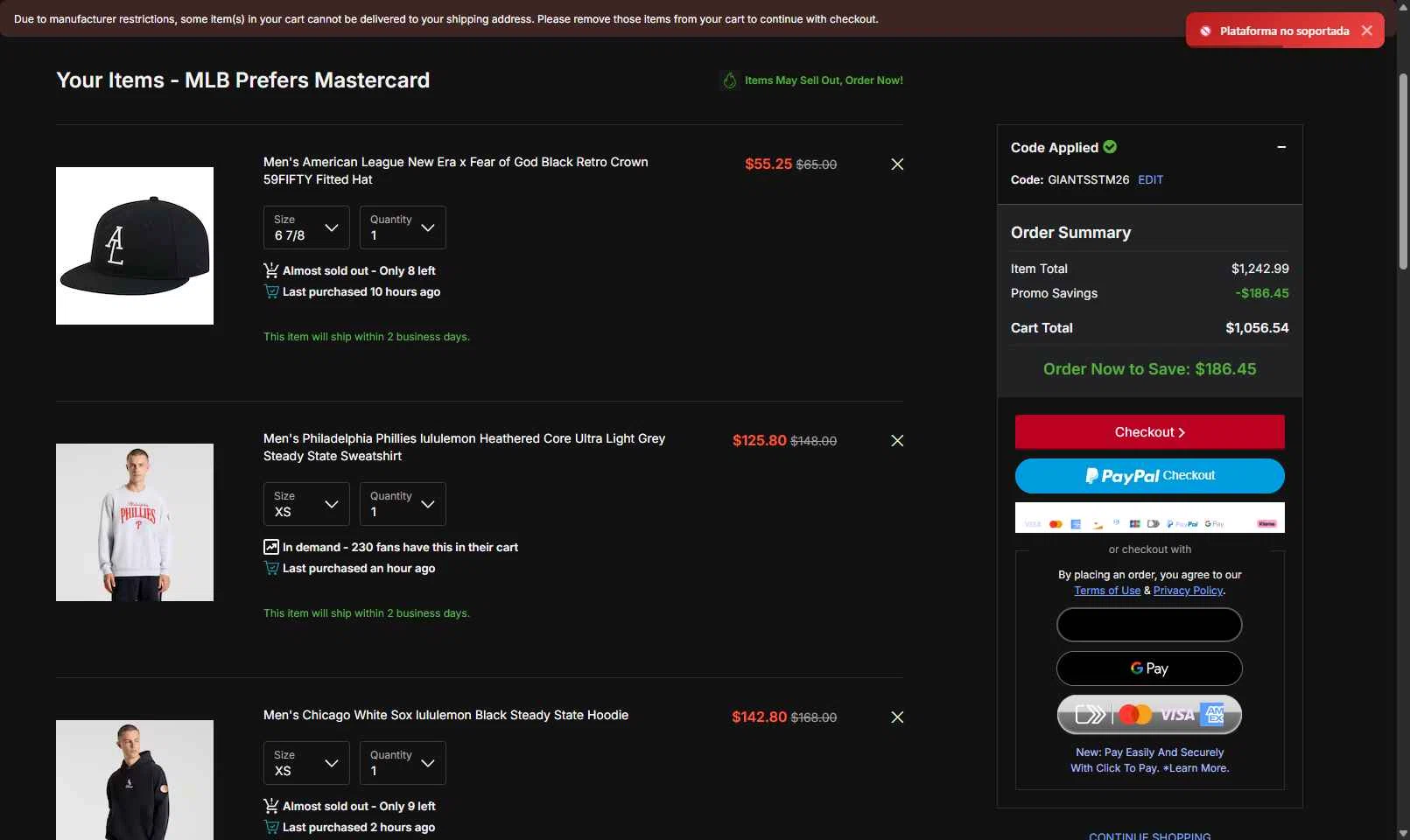Click the trending icon beside In demand
Screen dimensions: 1410x840
coord(271,547)
